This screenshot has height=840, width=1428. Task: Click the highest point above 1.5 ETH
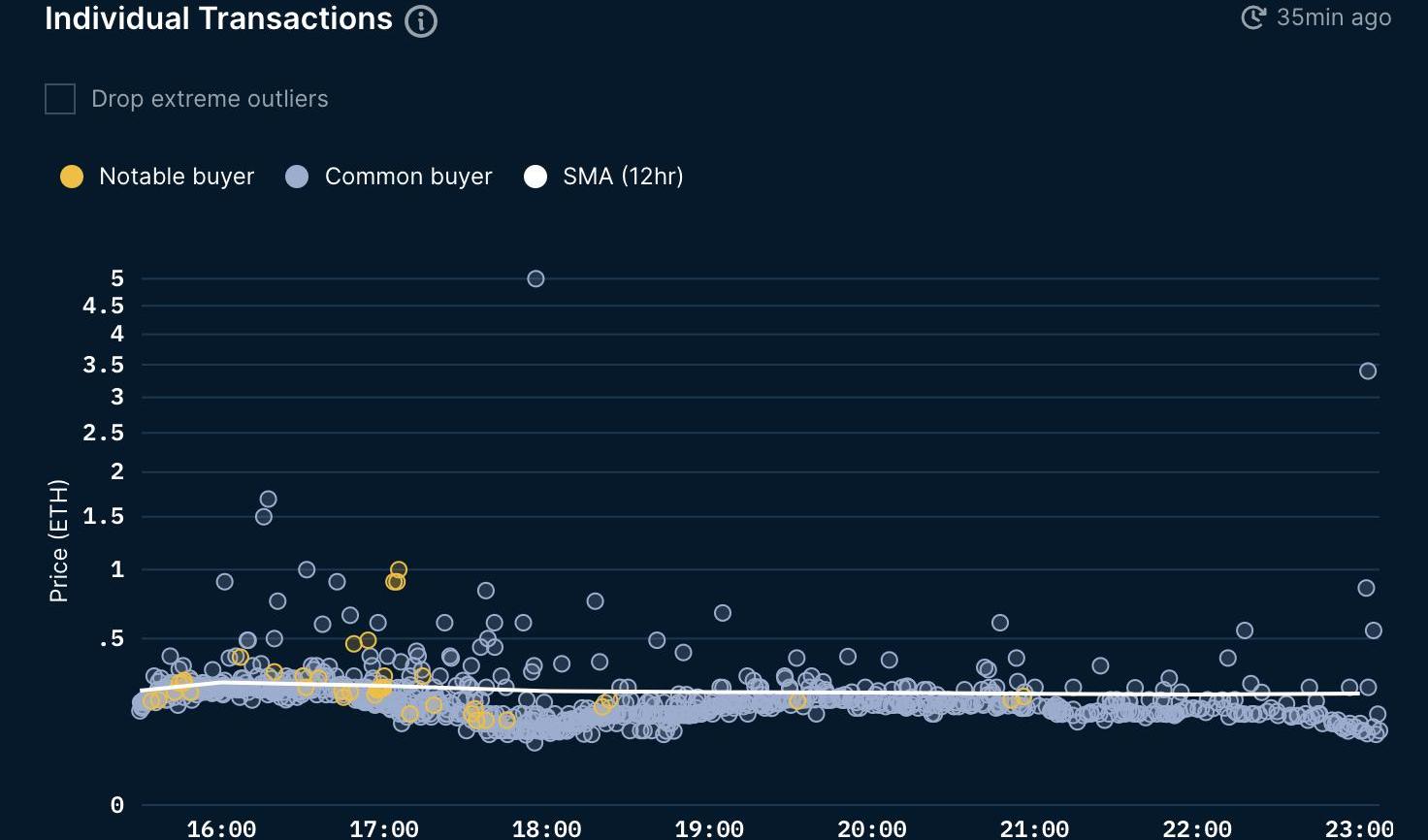[269, 500]
